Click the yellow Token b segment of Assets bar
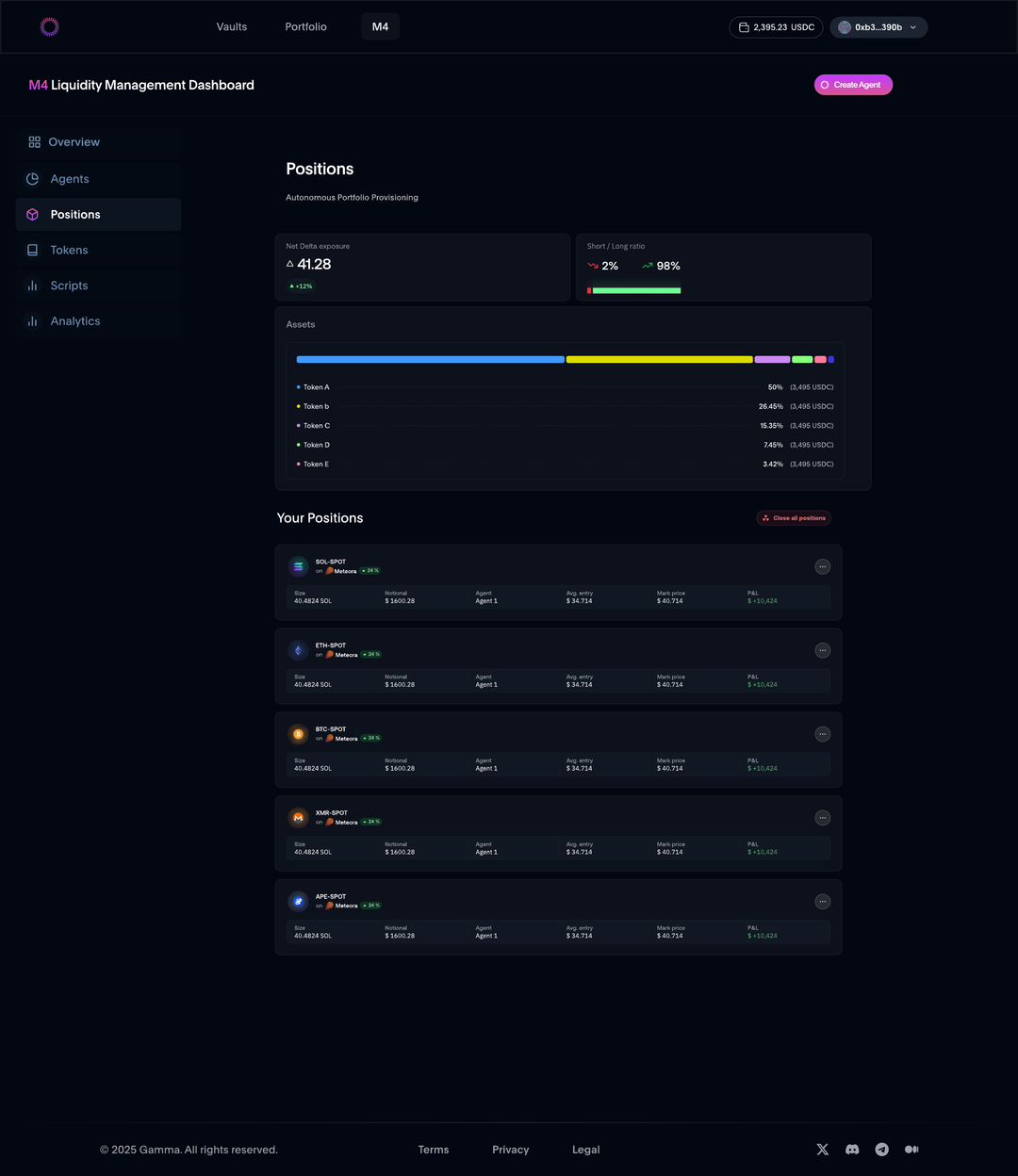 pos(660,359)
